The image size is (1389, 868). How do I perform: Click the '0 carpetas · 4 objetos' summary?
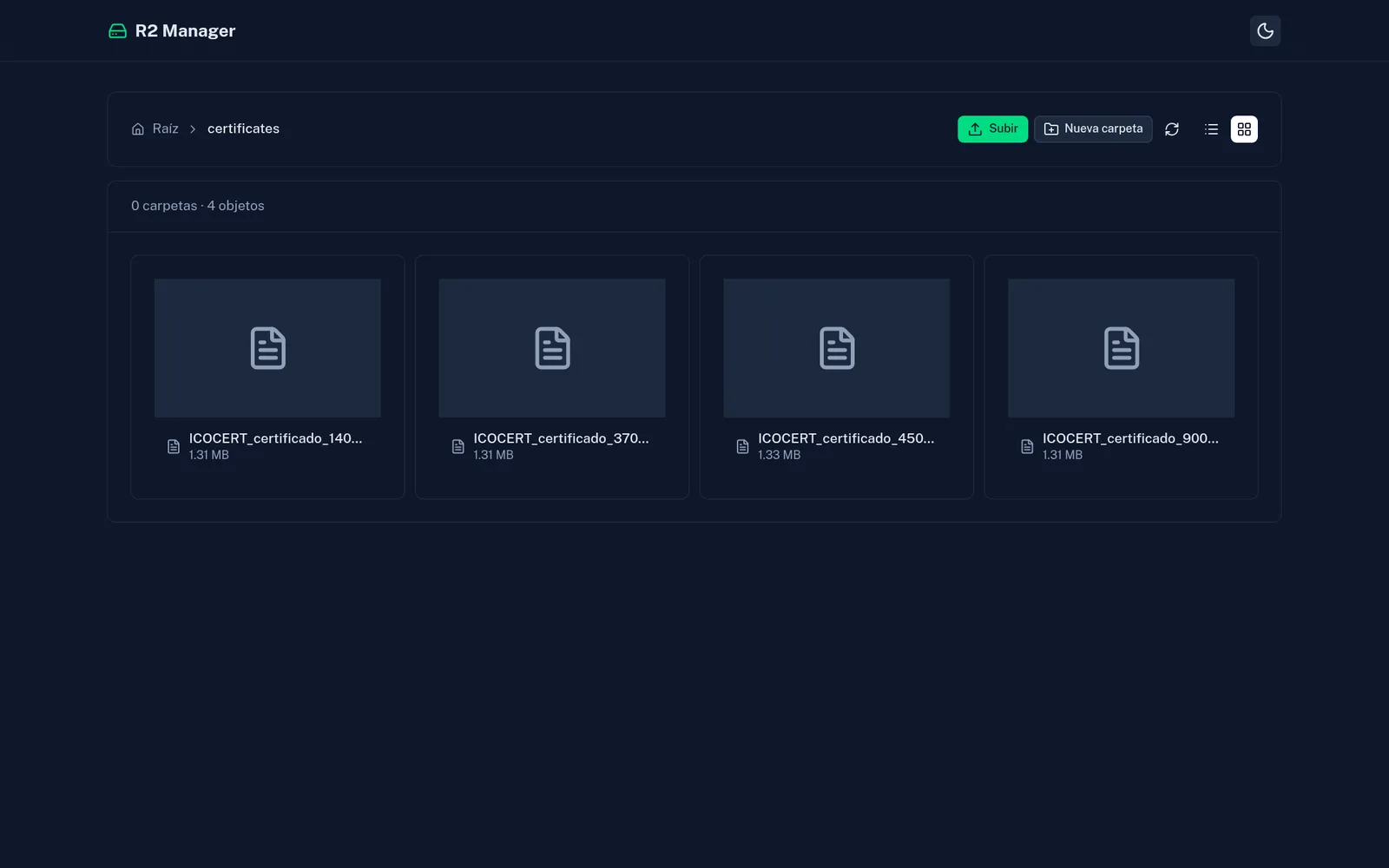198,206
